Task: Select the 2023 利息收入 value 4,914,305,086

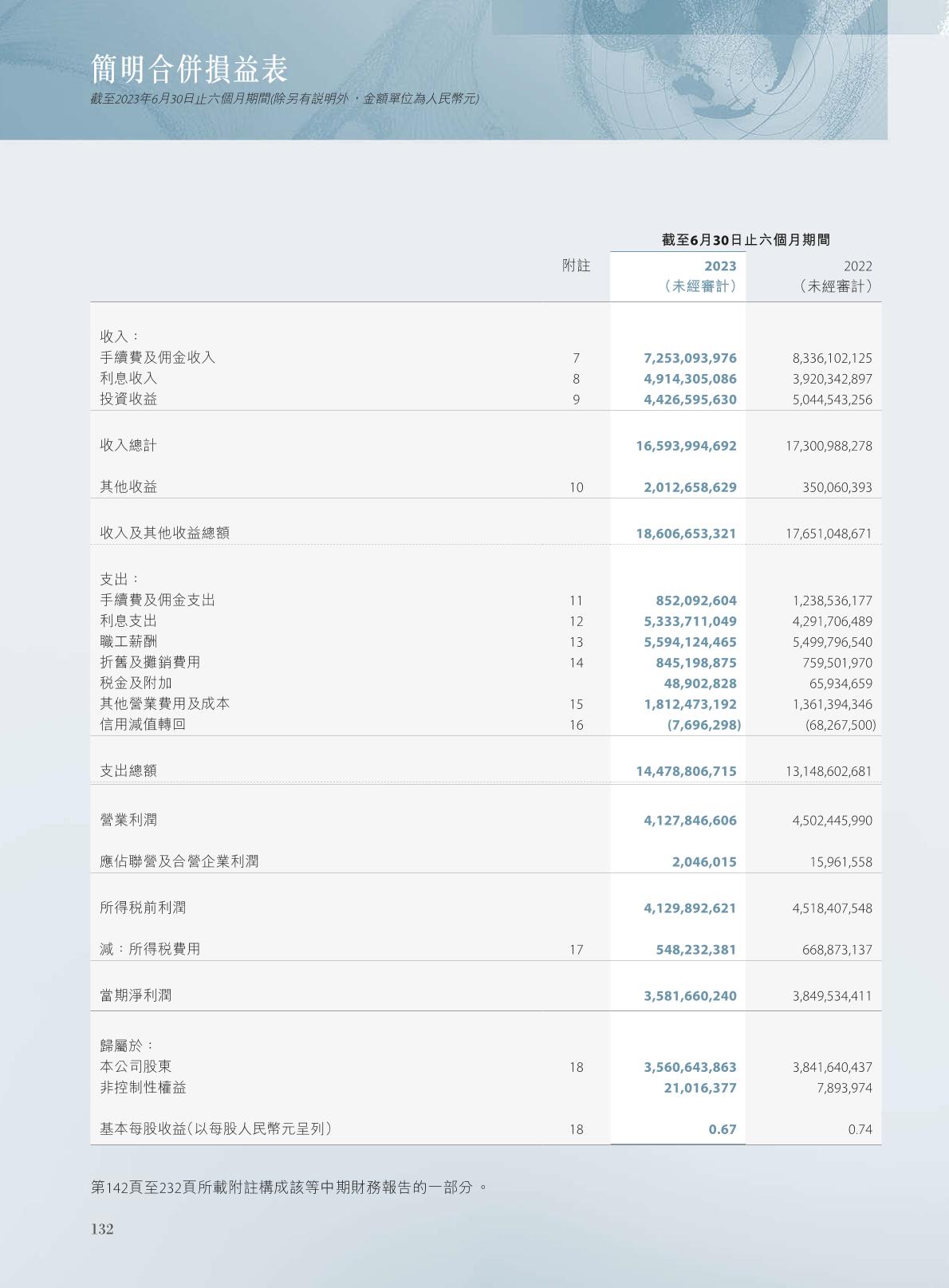Action: 690,379
